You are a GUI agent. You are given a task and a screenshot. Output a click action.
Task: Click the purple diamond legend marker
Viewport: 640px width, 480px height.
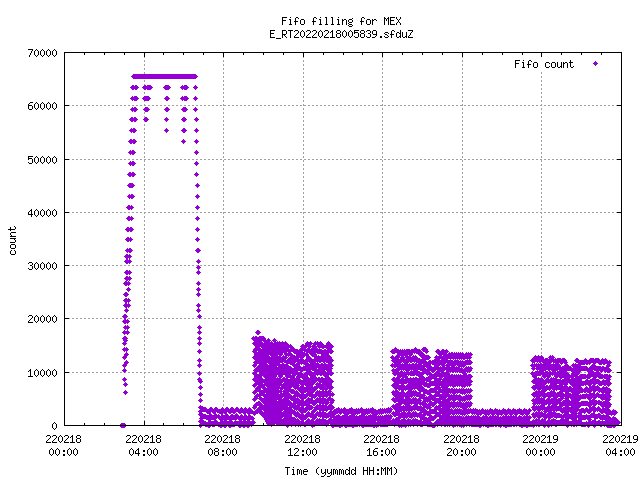(596, 64)
